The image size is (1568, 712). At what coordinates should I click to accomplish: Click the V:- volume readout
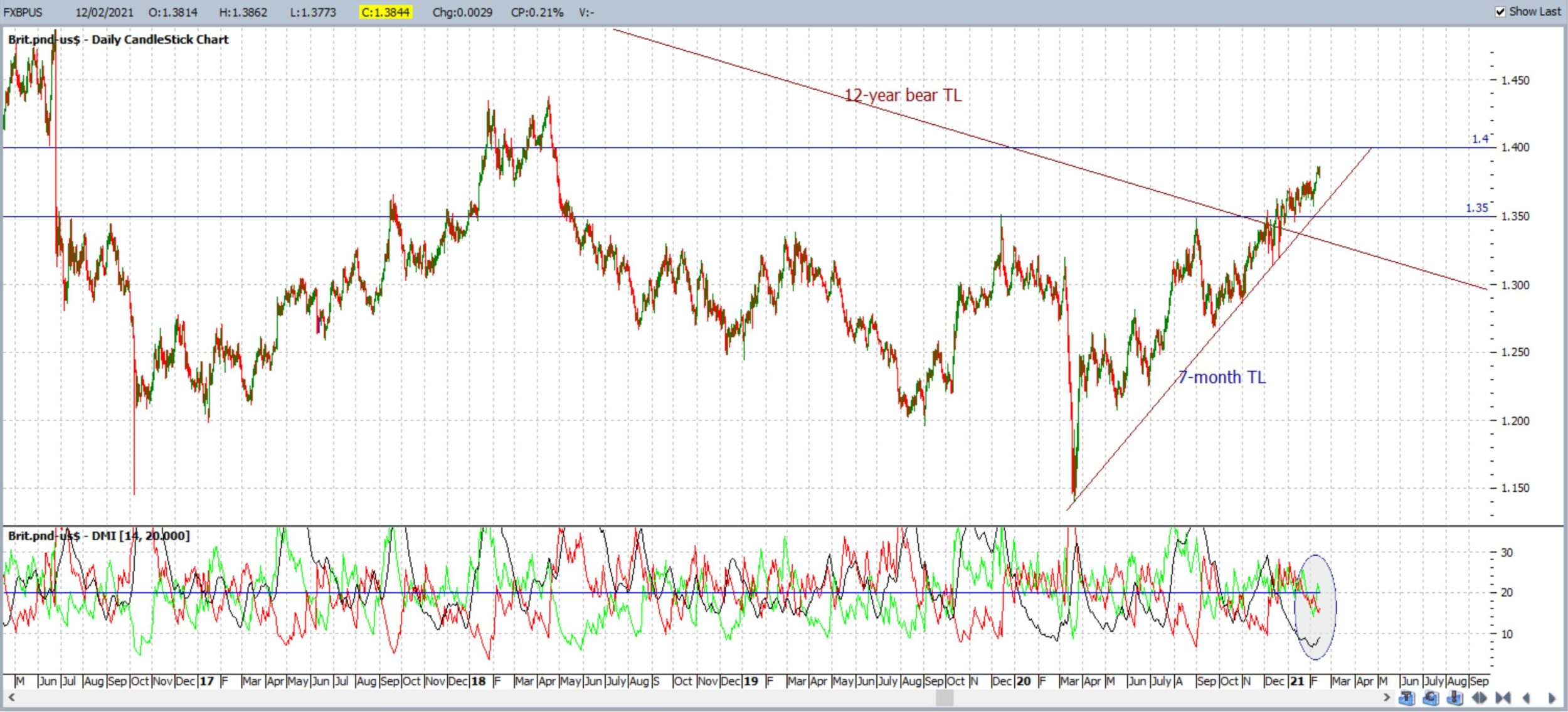pyautogui.click(x=586, y=13)
